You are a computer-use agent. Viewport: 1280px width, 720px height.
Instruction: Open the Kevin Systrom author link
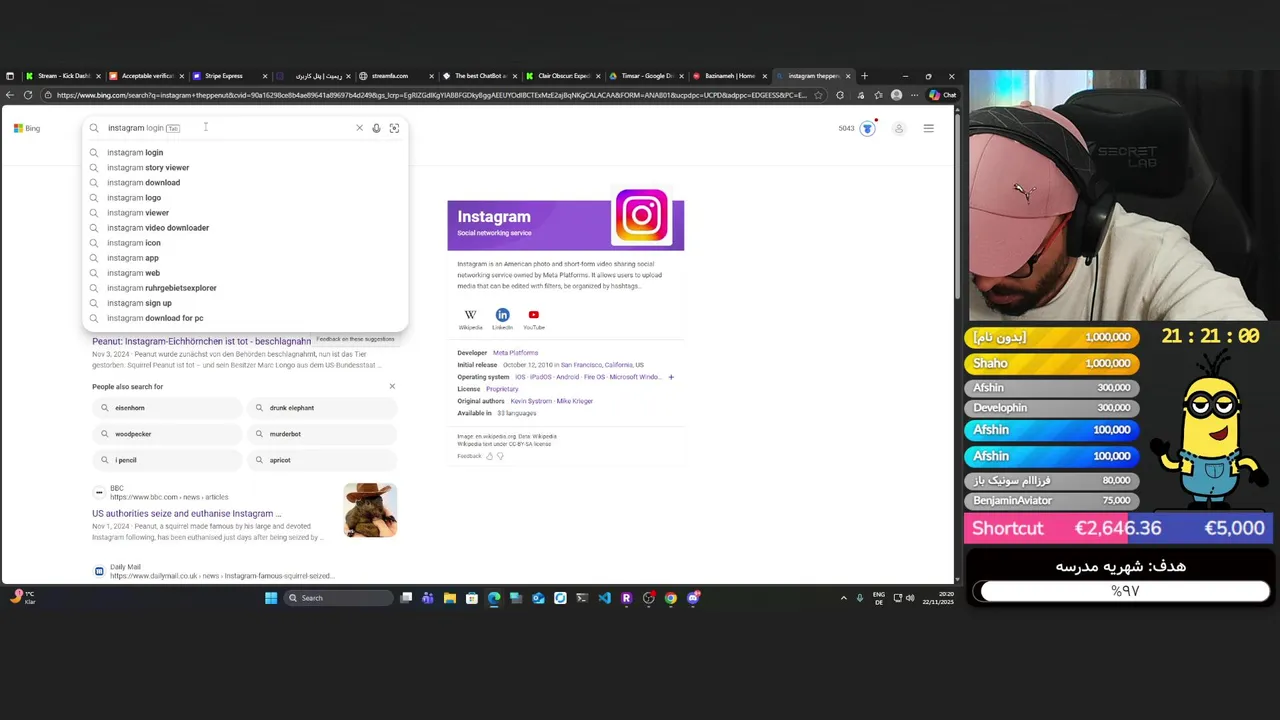530,401
